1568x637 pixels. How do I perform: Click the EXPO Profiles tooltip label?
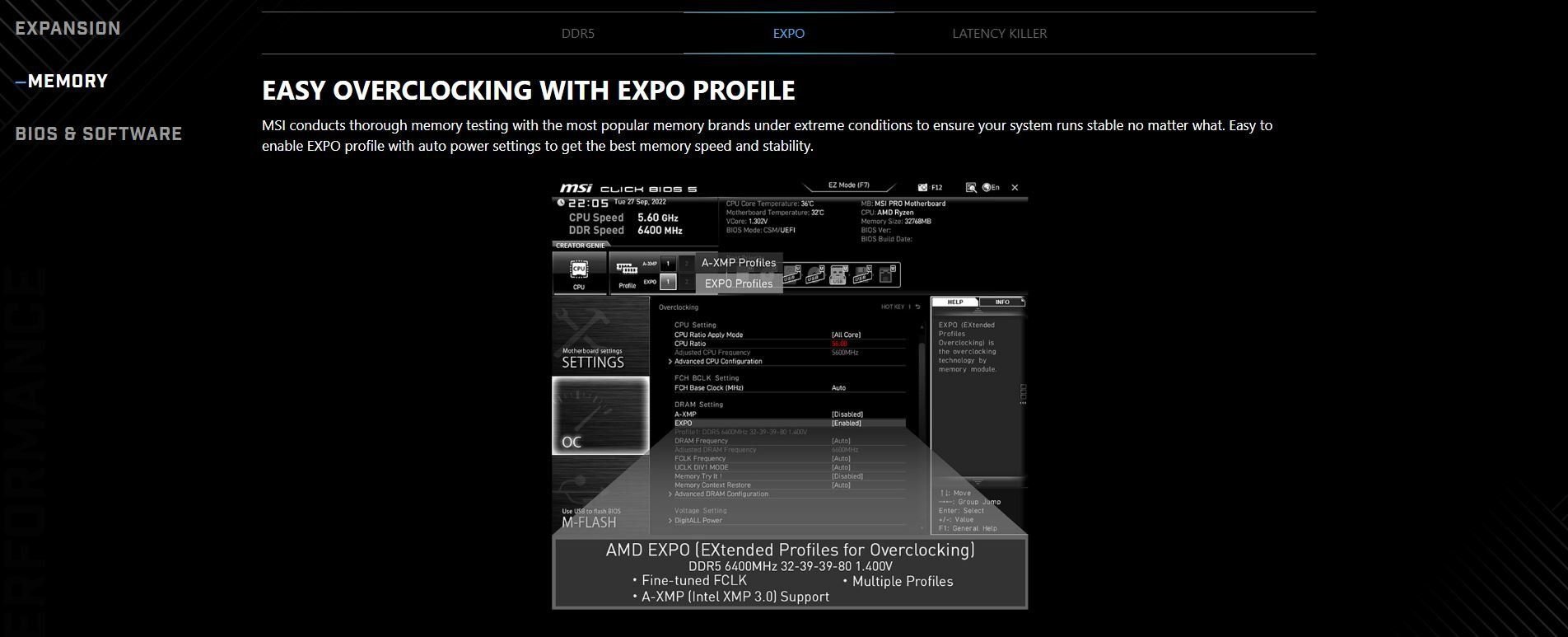(x=739, y=283)
